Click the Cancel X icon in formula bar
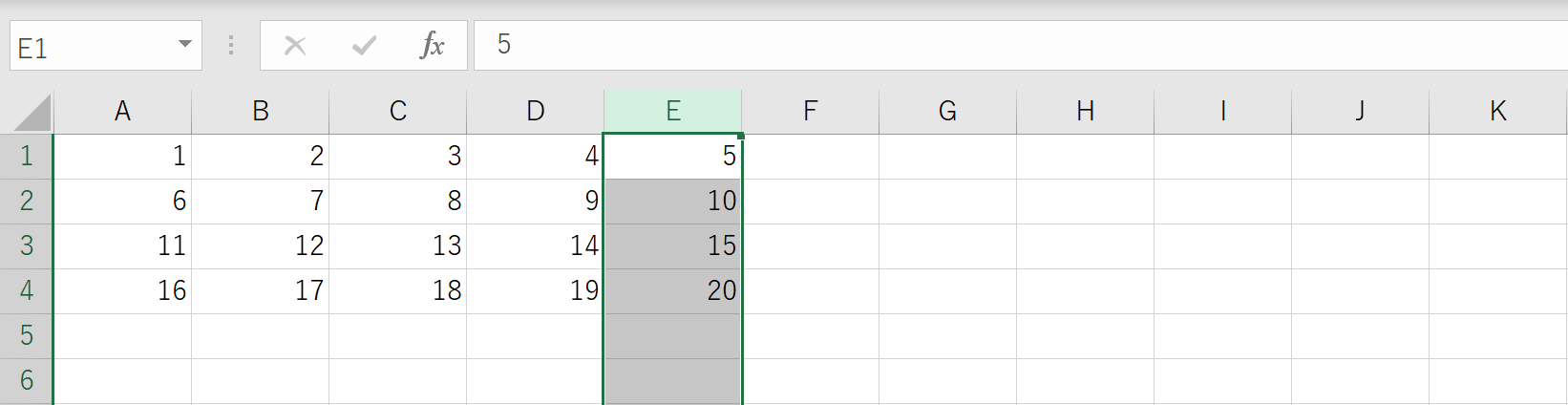Image resolution: width=1568 pixels, height=405 pixels. coord(295,45)
